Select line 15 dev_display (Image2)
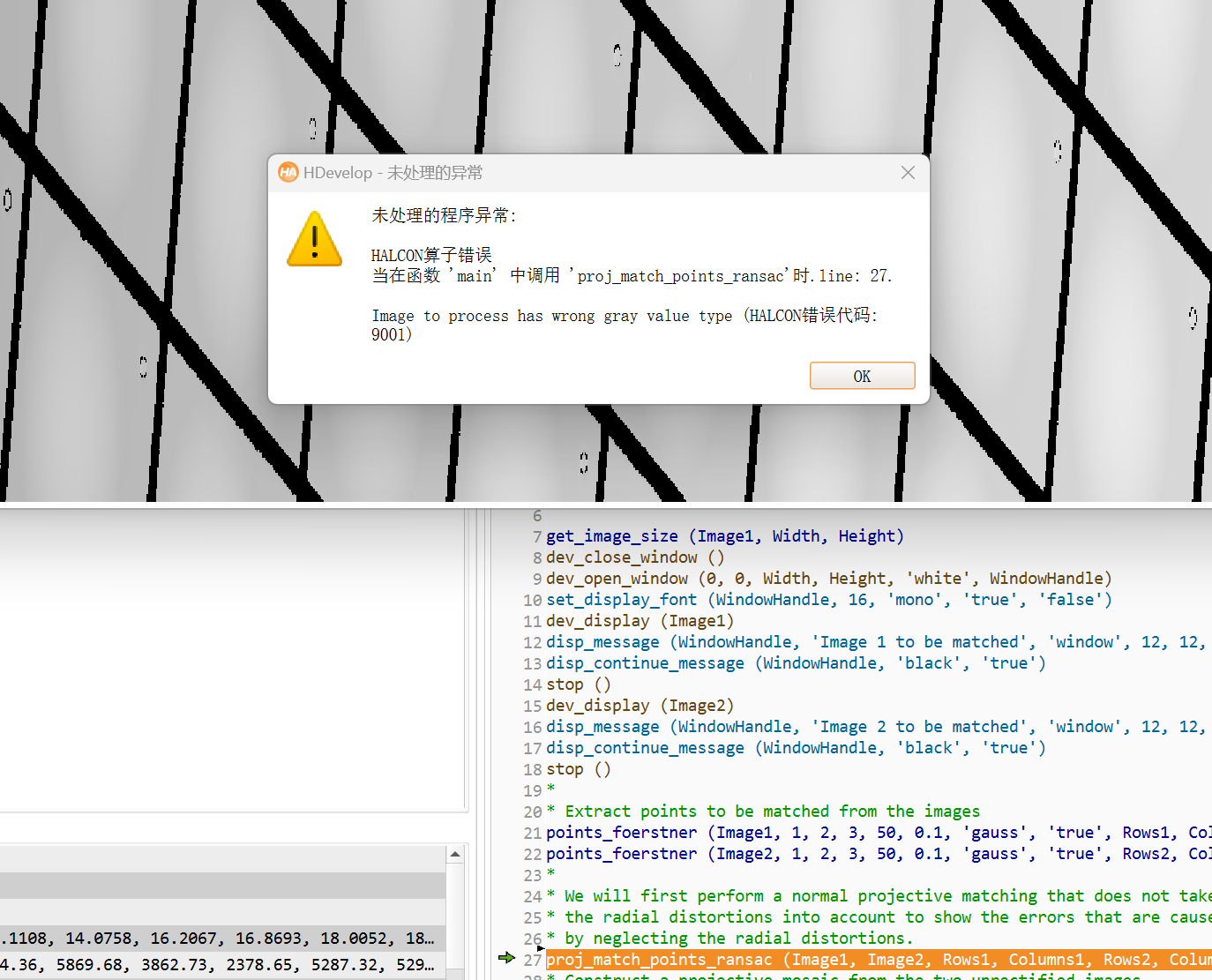 tap(640, 706)
